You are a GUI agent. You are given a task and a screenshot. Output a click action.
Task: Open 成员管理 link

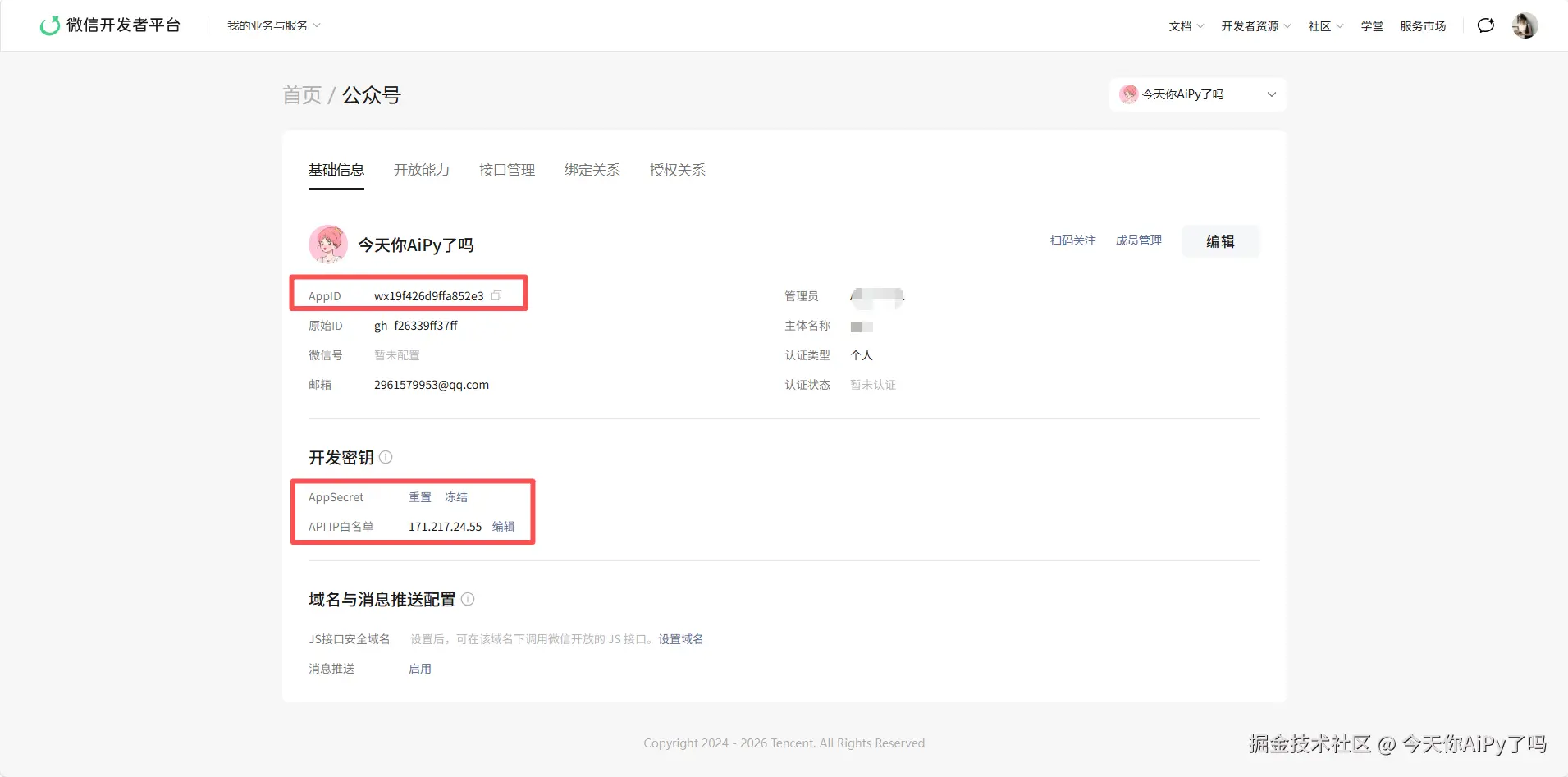coord(1139,240)
